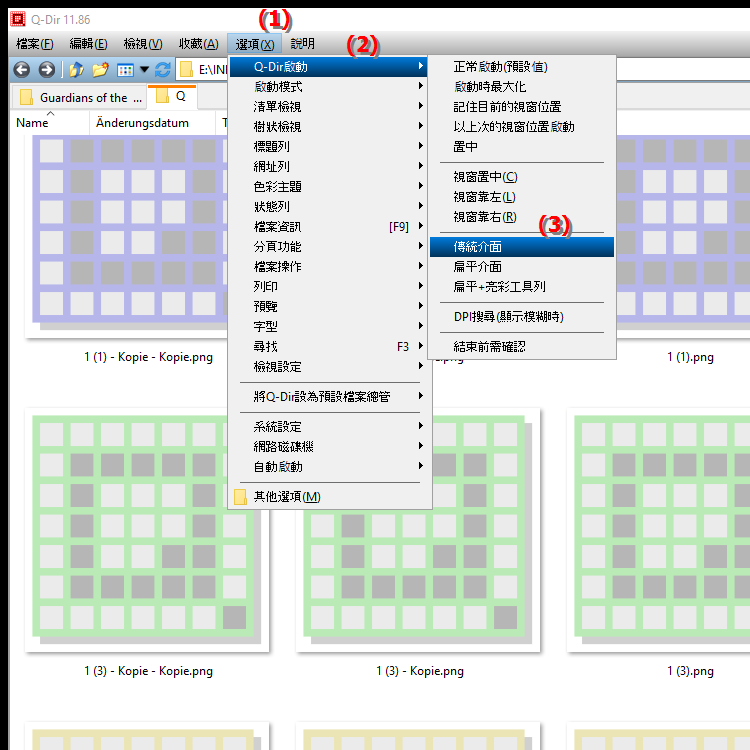Open the 編輯(E) menu
The height and width of the screenshot is (750, 750).
[x=88, y=44]
